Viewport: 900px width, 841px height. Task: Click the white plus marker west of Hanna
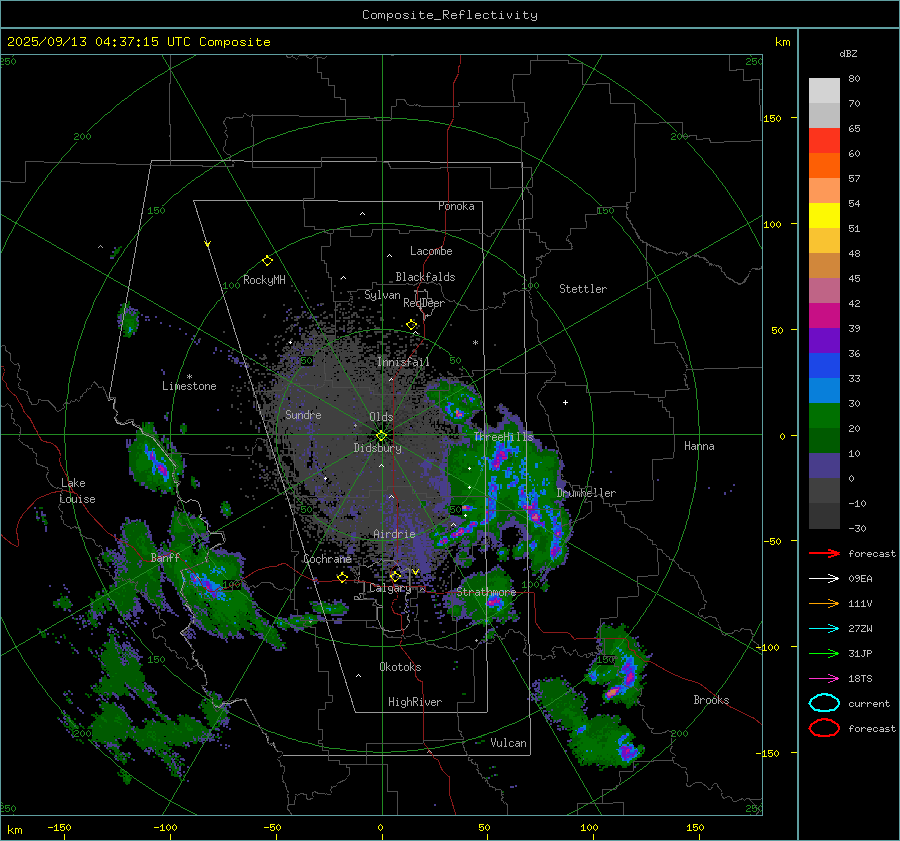coord(565,402)
